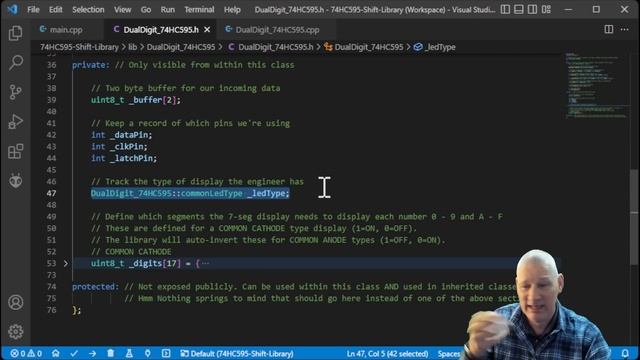Open the Explorer view in activity bar
Screen dimensions: 640x360
point(16,33)
